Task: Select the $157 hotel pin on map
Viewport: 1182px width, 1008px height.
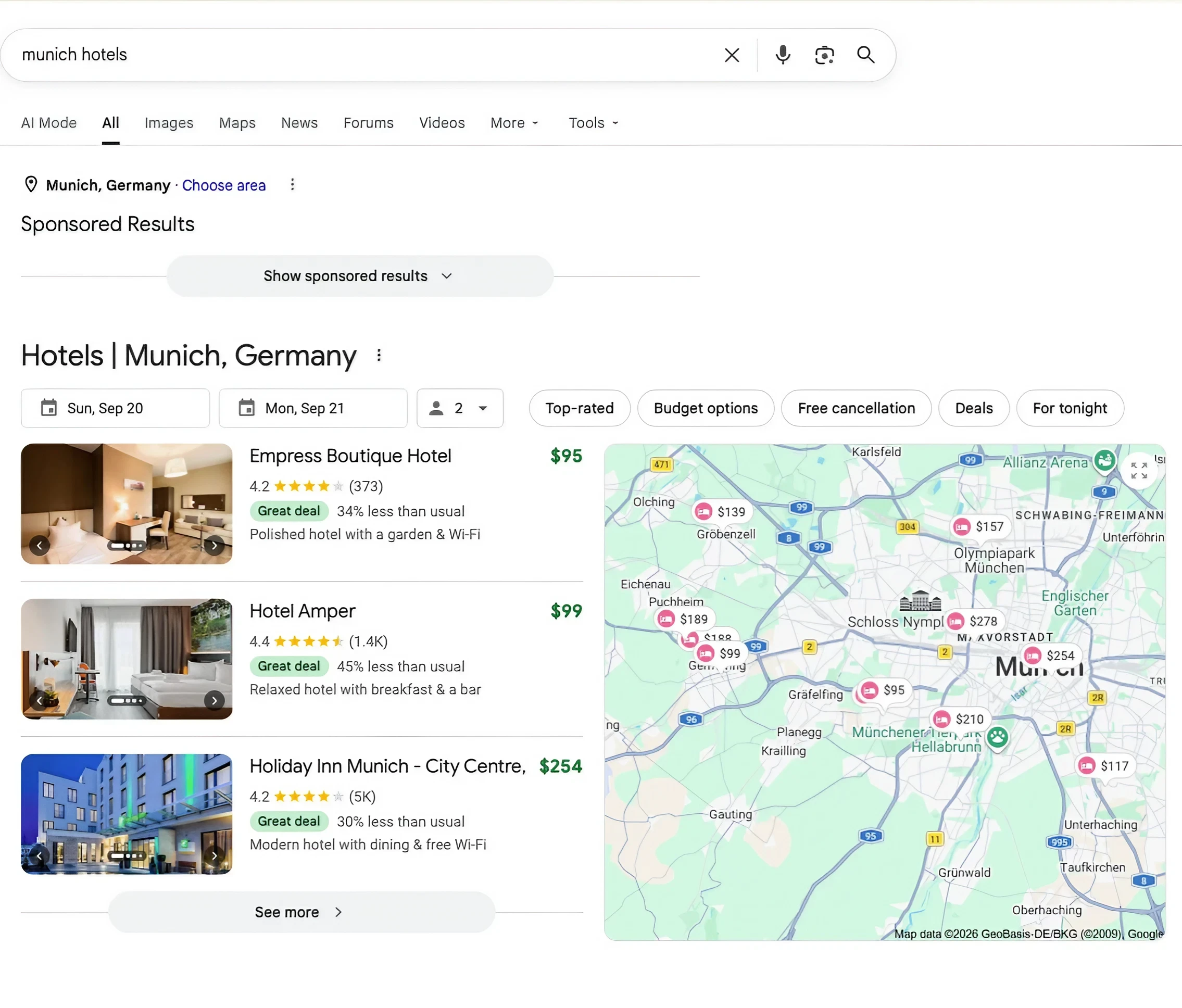Action: tap(979, 526)
